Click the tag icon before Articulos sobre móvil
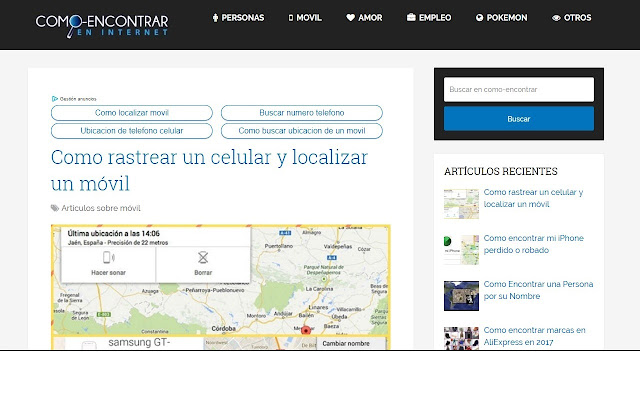640x400 pixels. (55, 208)
